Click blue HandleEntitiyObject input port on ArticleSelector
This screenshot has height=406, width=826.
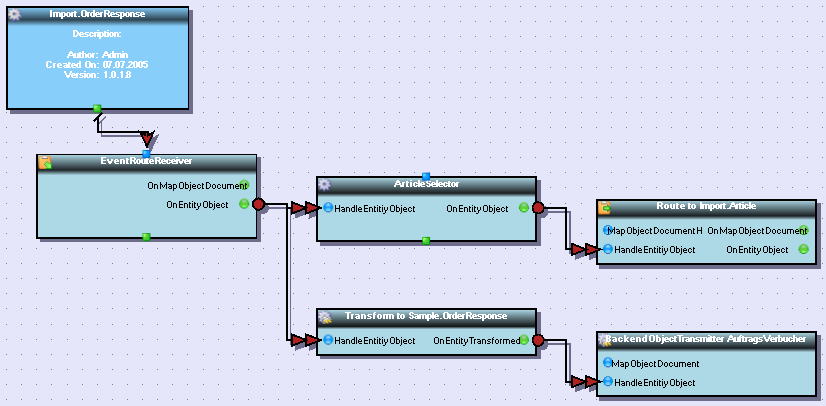(327, 208)
